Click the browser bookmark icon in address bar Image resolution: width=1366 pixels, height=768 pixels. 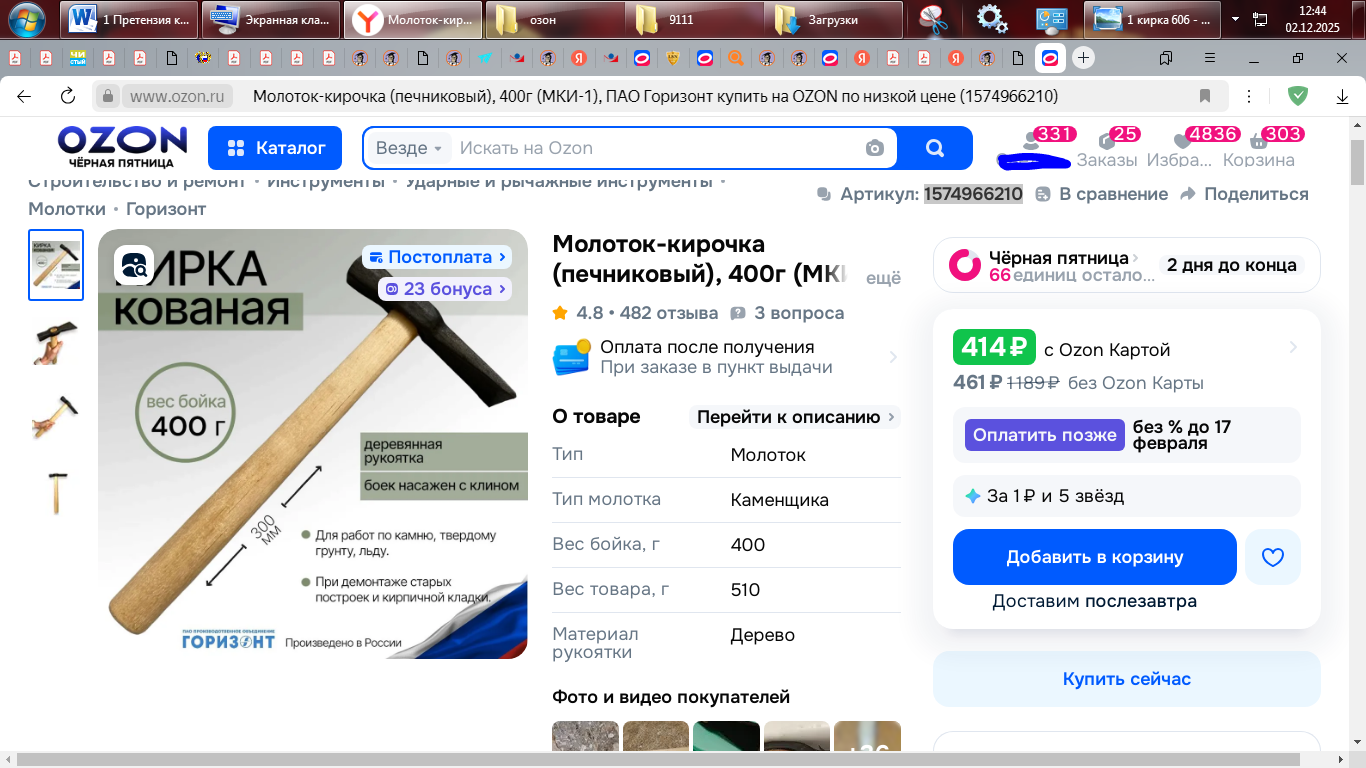tap(1205, 96)
